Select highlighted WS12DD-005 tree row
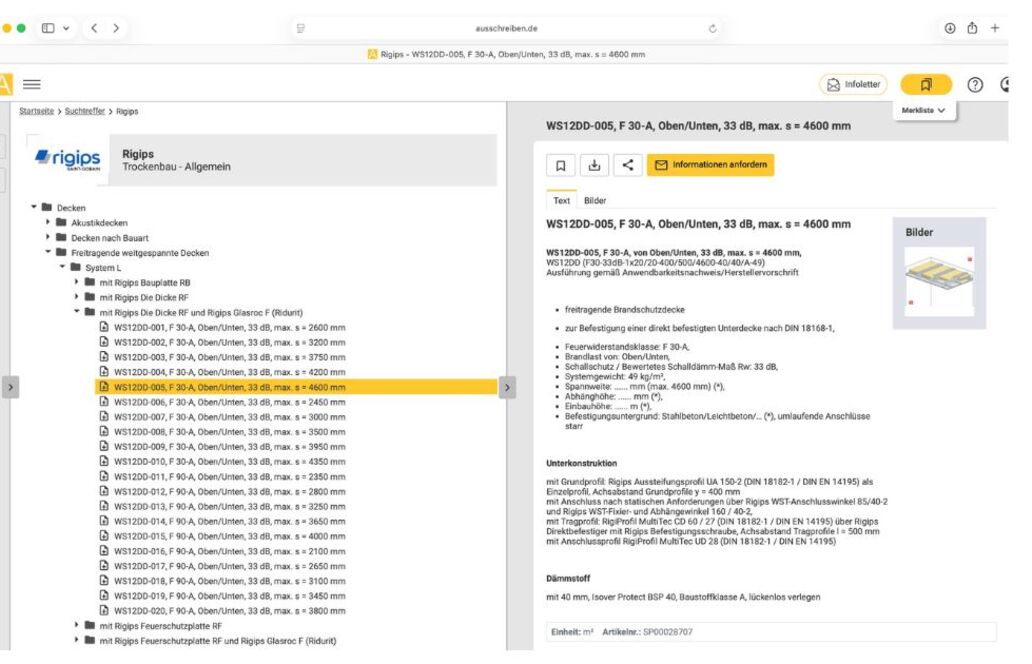The image size is (1032, 664). pyautogui.click(x=296, y=387)
